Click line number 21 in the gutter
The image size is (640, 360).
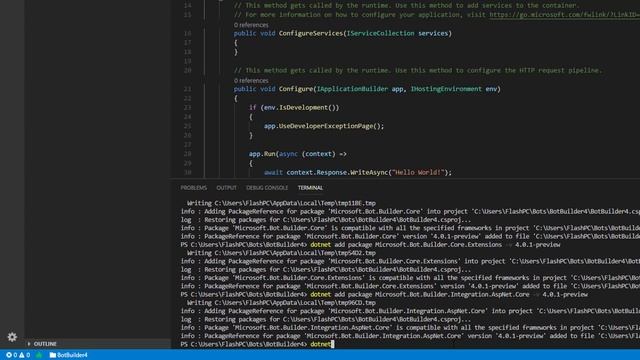[187, 89]
